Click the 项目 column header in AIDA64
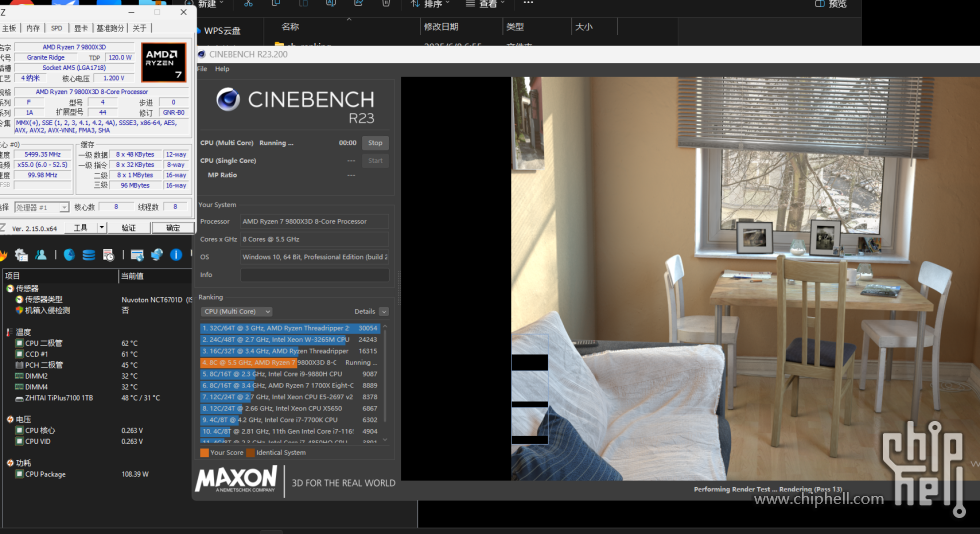Viewport: 980px width, 534px height. click(x=59, y=276)
